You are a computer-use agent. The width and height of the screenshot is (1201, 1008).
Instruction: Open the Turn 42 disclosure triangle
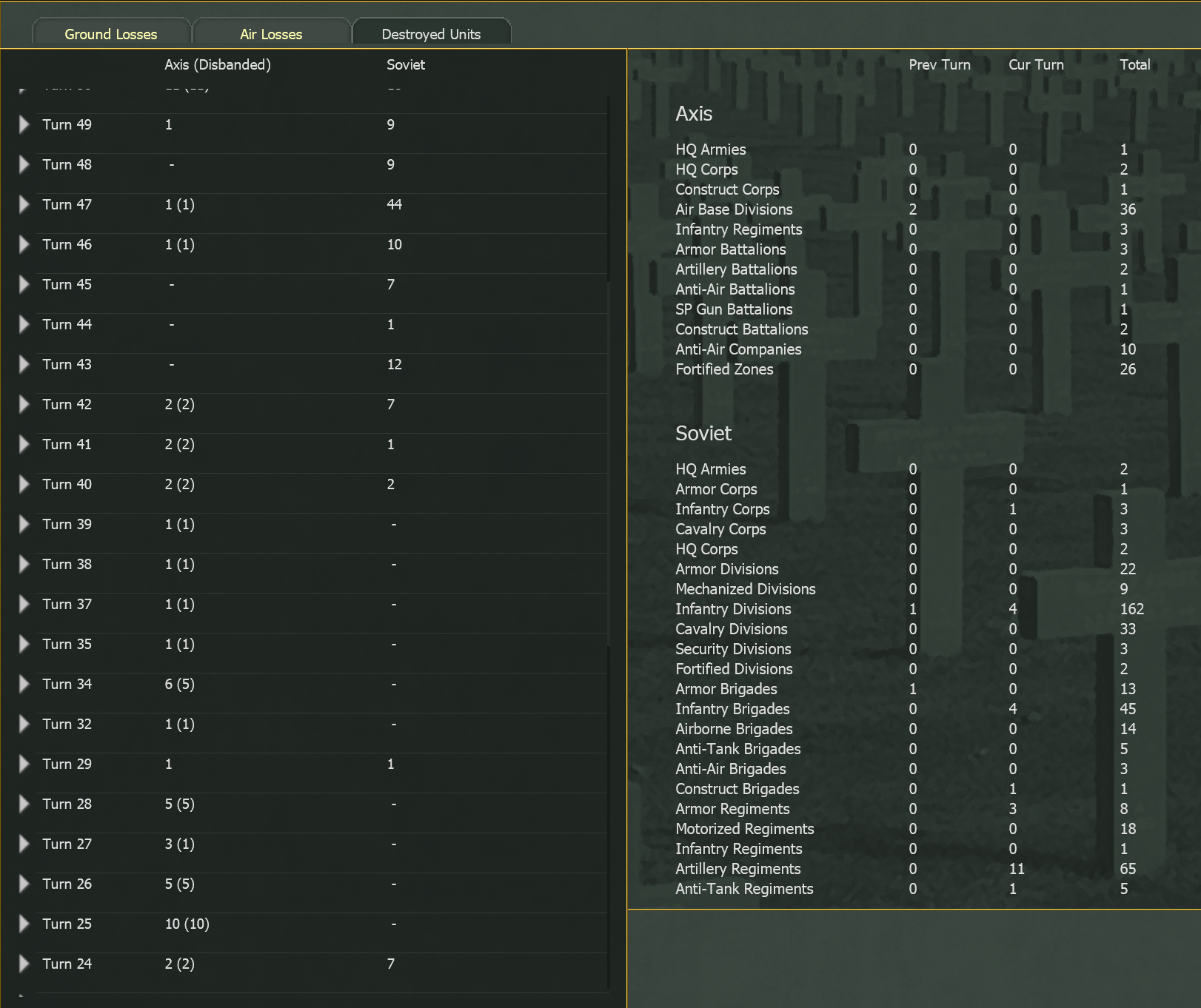[24, 404]
